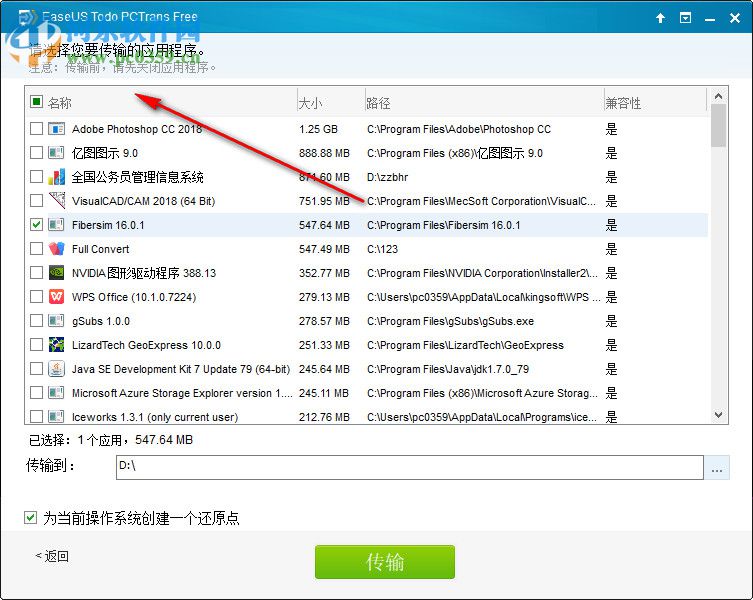
Task: Click the list scrollbar up arrow
Action: (x=718, y=96)
